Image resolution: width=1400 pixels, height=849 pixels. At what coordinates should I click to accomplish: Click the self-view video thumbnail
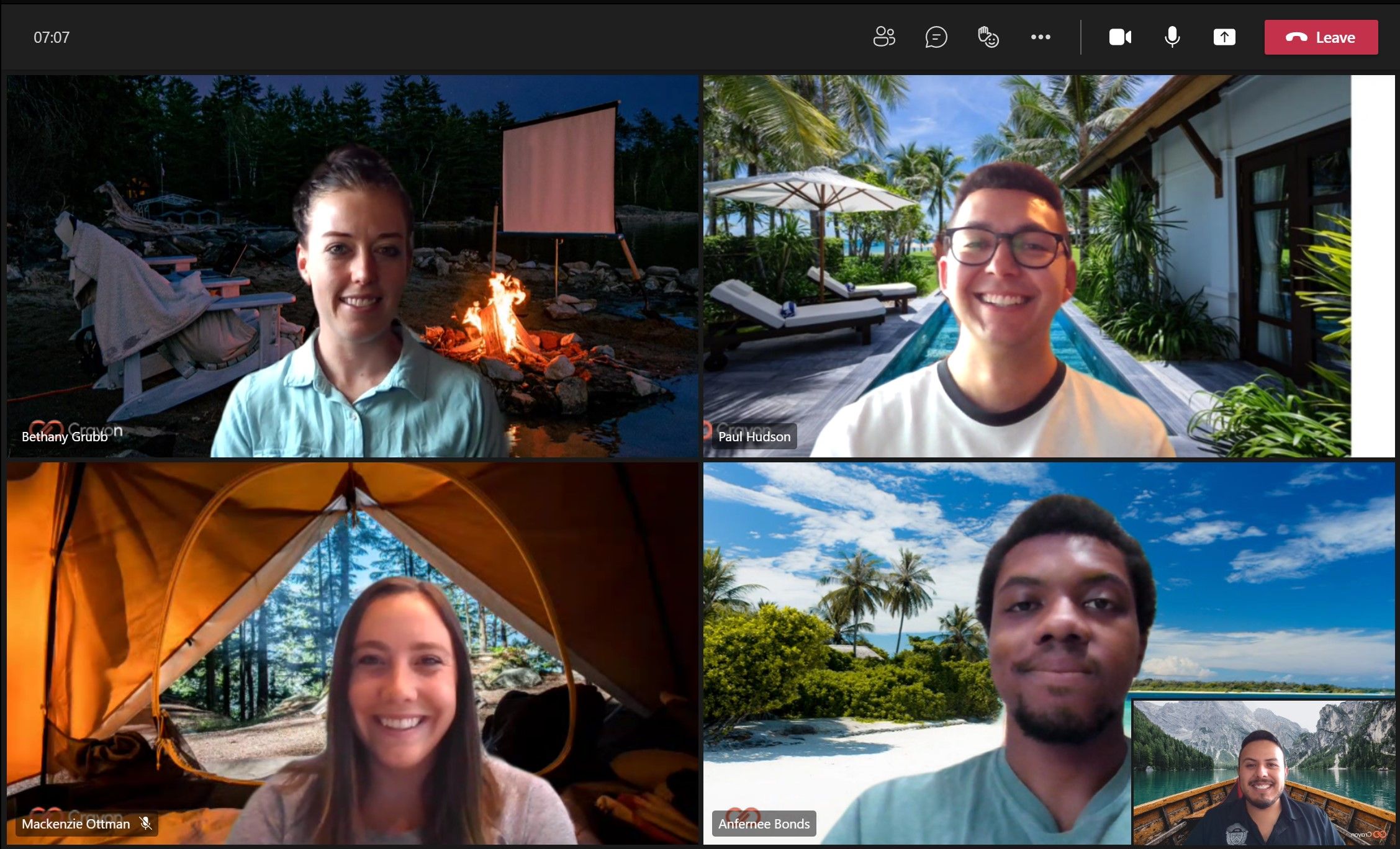click(1264, 772)
